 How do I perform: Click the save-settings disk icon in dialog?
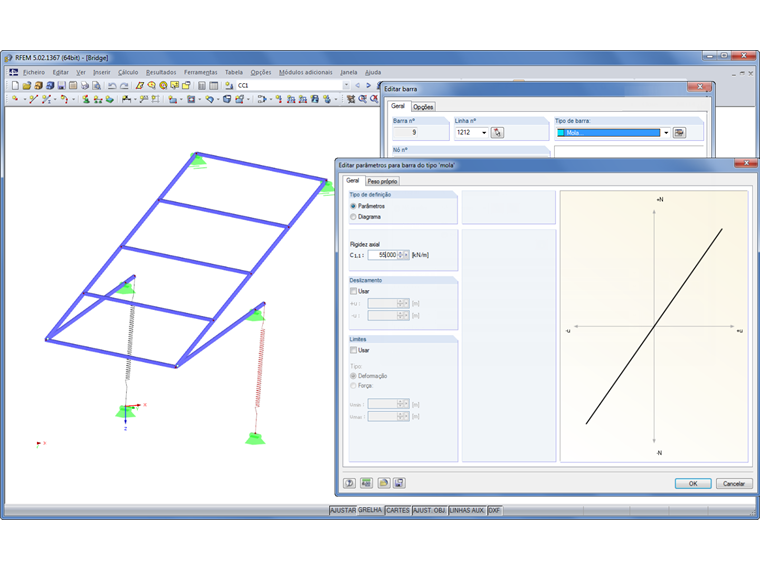399,483
